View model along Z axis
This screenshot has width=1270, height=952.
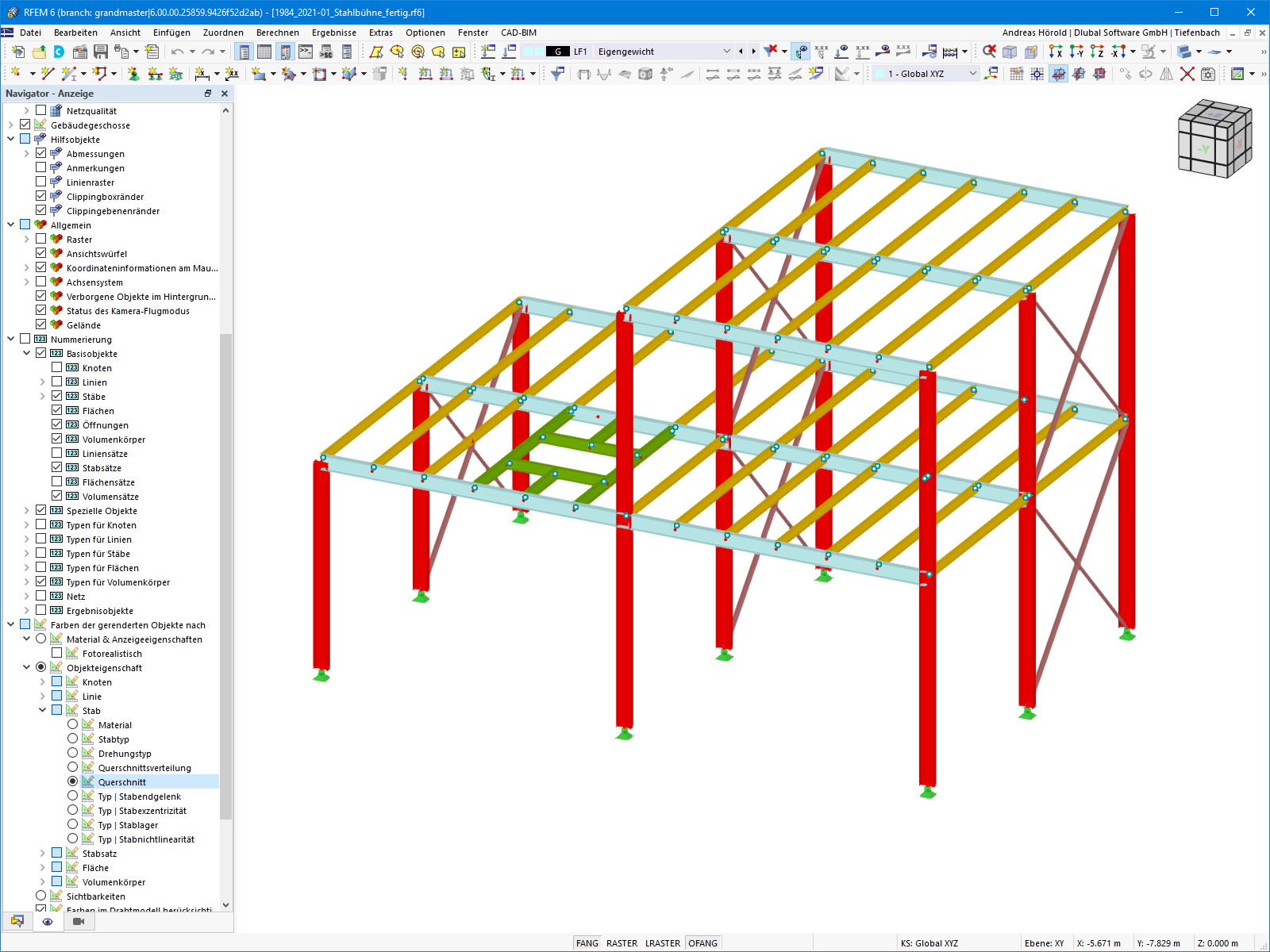point(1097,52)
